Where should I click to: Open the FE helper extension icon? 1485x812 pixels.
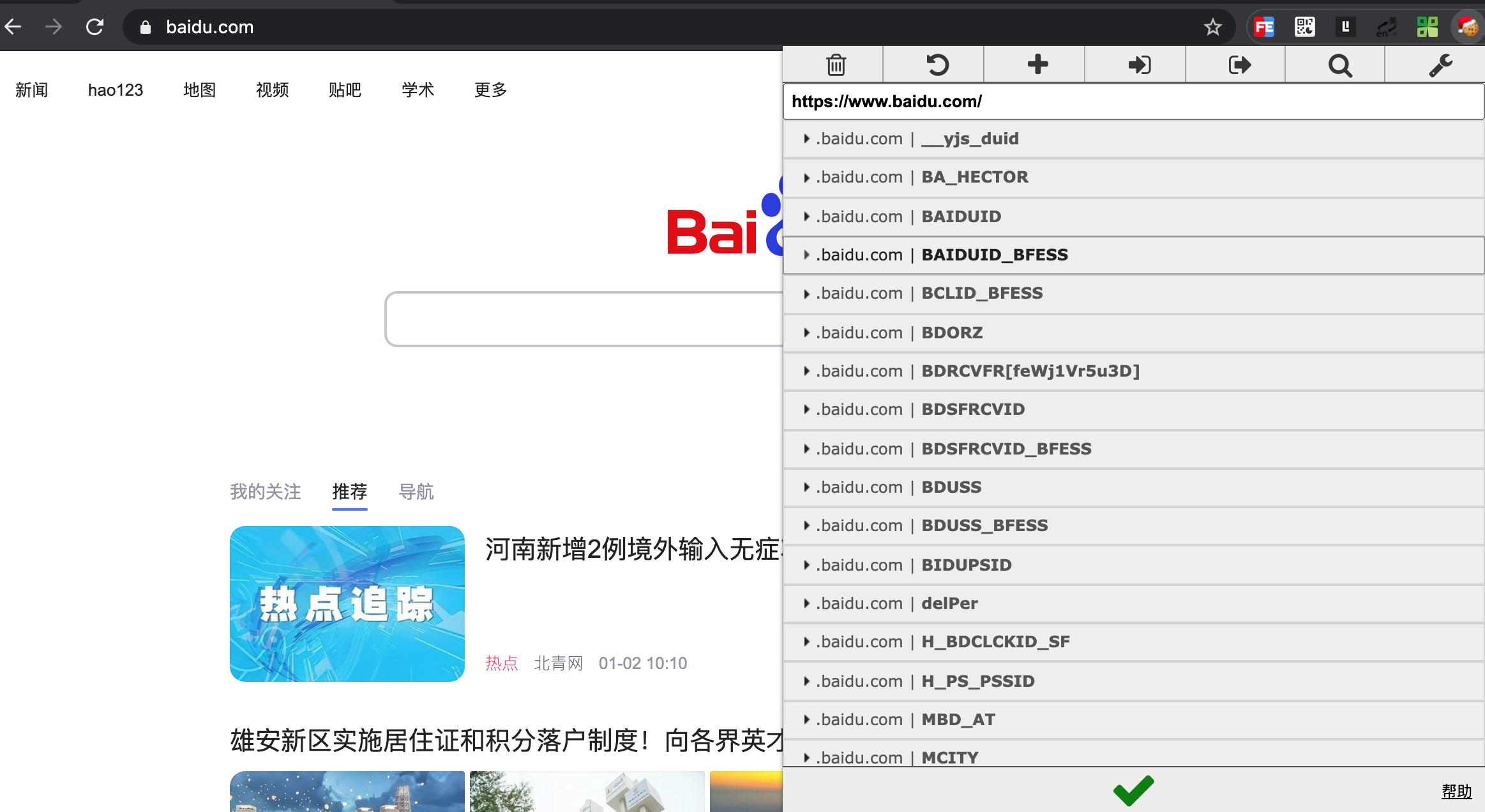(x=1263, y=27)
